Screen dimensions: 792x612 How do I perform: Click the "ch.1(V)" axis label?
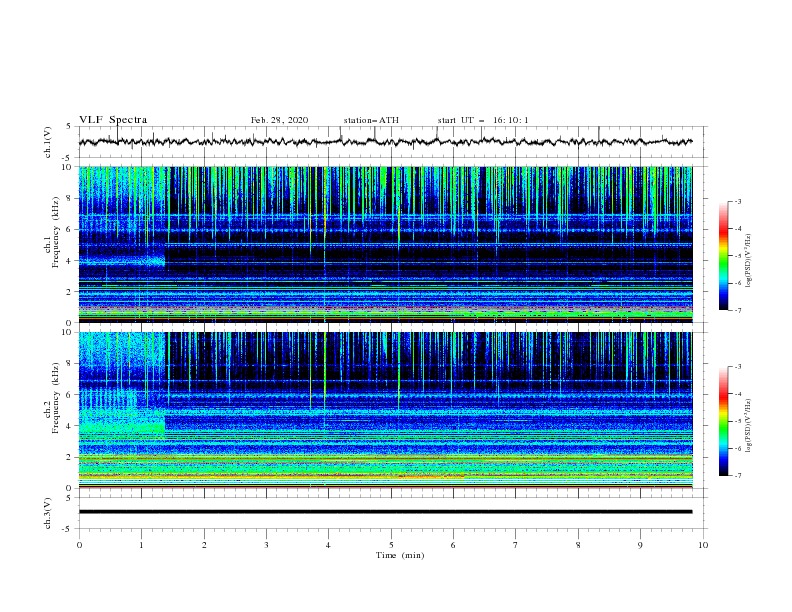click(48, 142)
